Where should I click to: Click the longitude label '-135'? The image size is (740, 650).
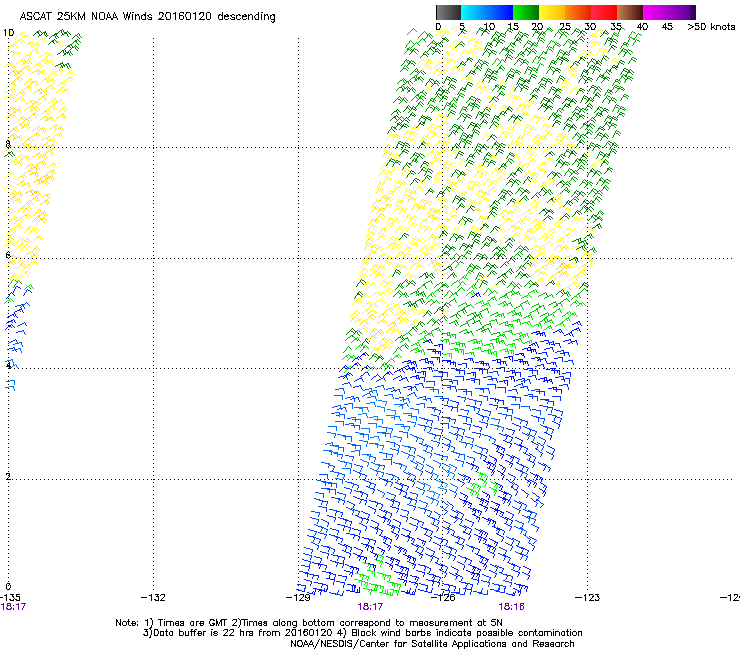click(11, 598)
